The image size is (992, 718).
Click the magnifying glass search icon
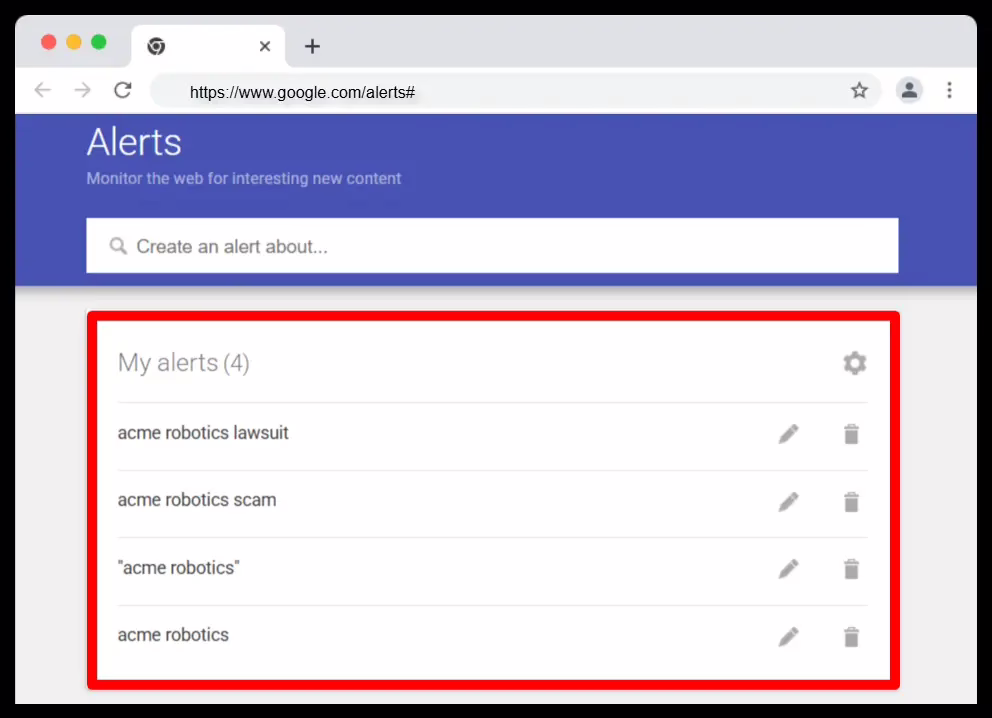(119, 245)
